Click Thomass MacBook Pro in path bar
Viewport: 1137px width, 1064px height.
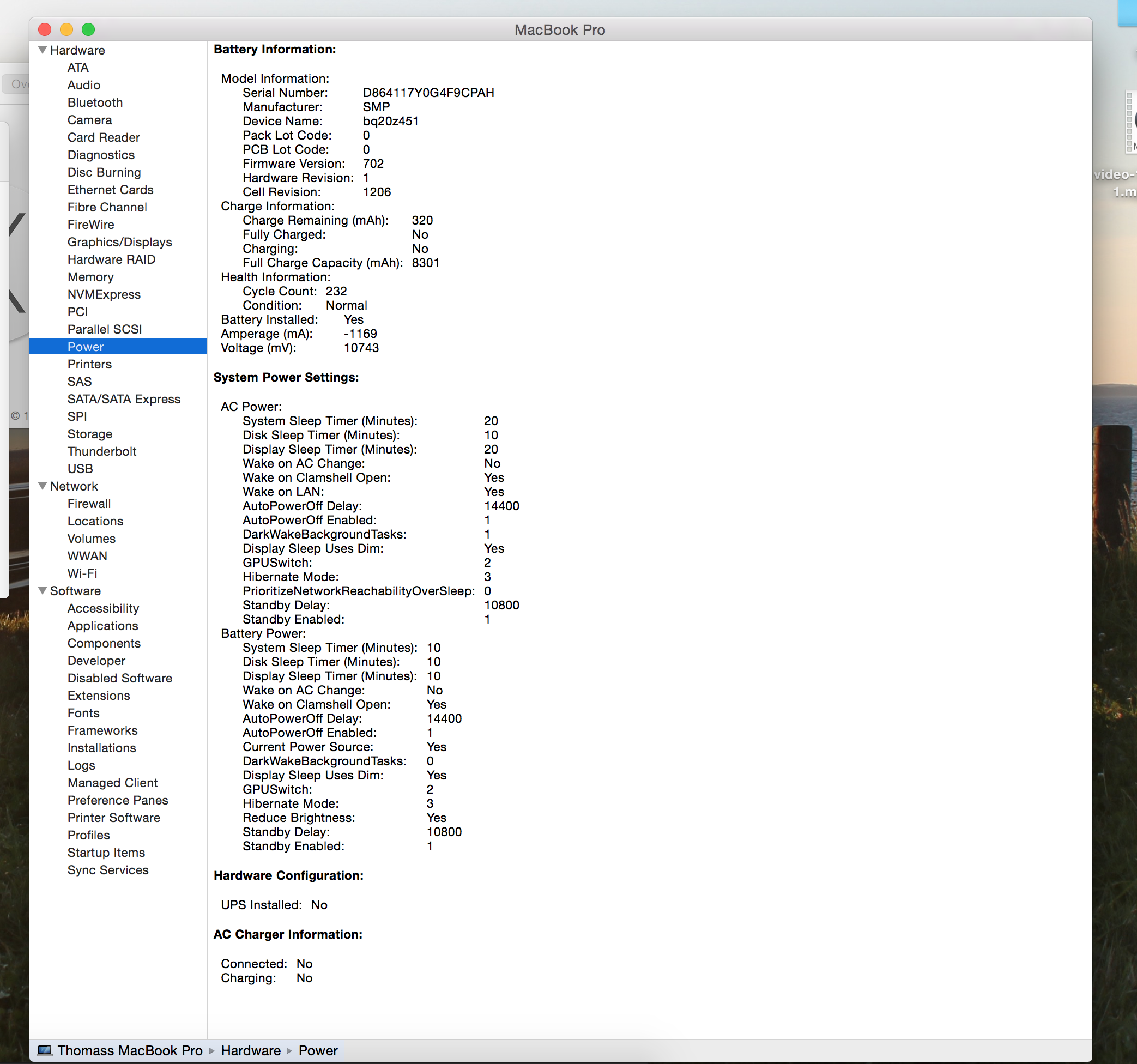click(130, 1050)
